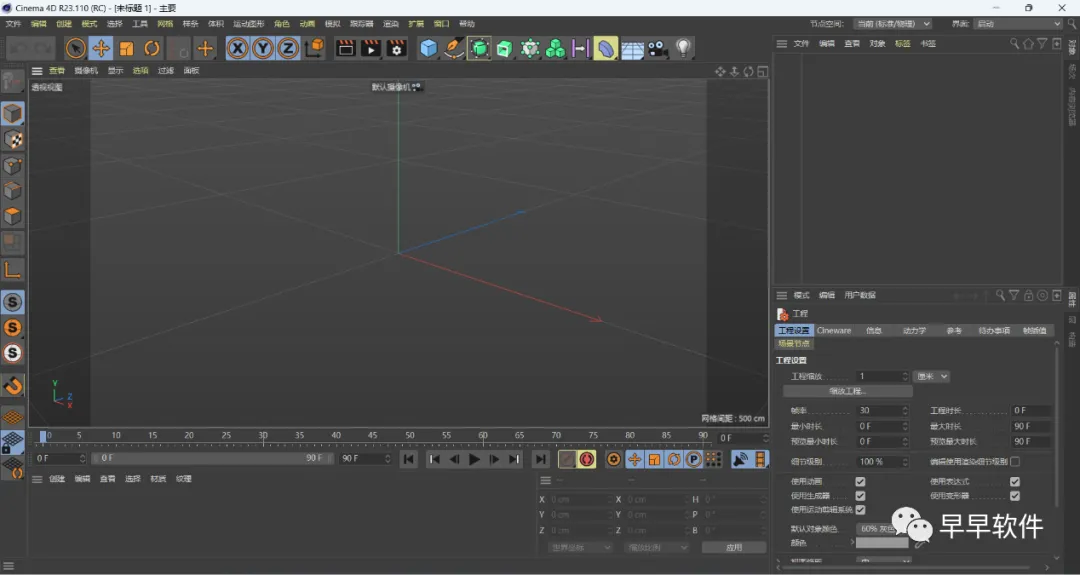Screen dimensions: 1080x575
Task: Toggle the 使用动画 checkbox
Action: pyautogui.click(x=860, y=482)
